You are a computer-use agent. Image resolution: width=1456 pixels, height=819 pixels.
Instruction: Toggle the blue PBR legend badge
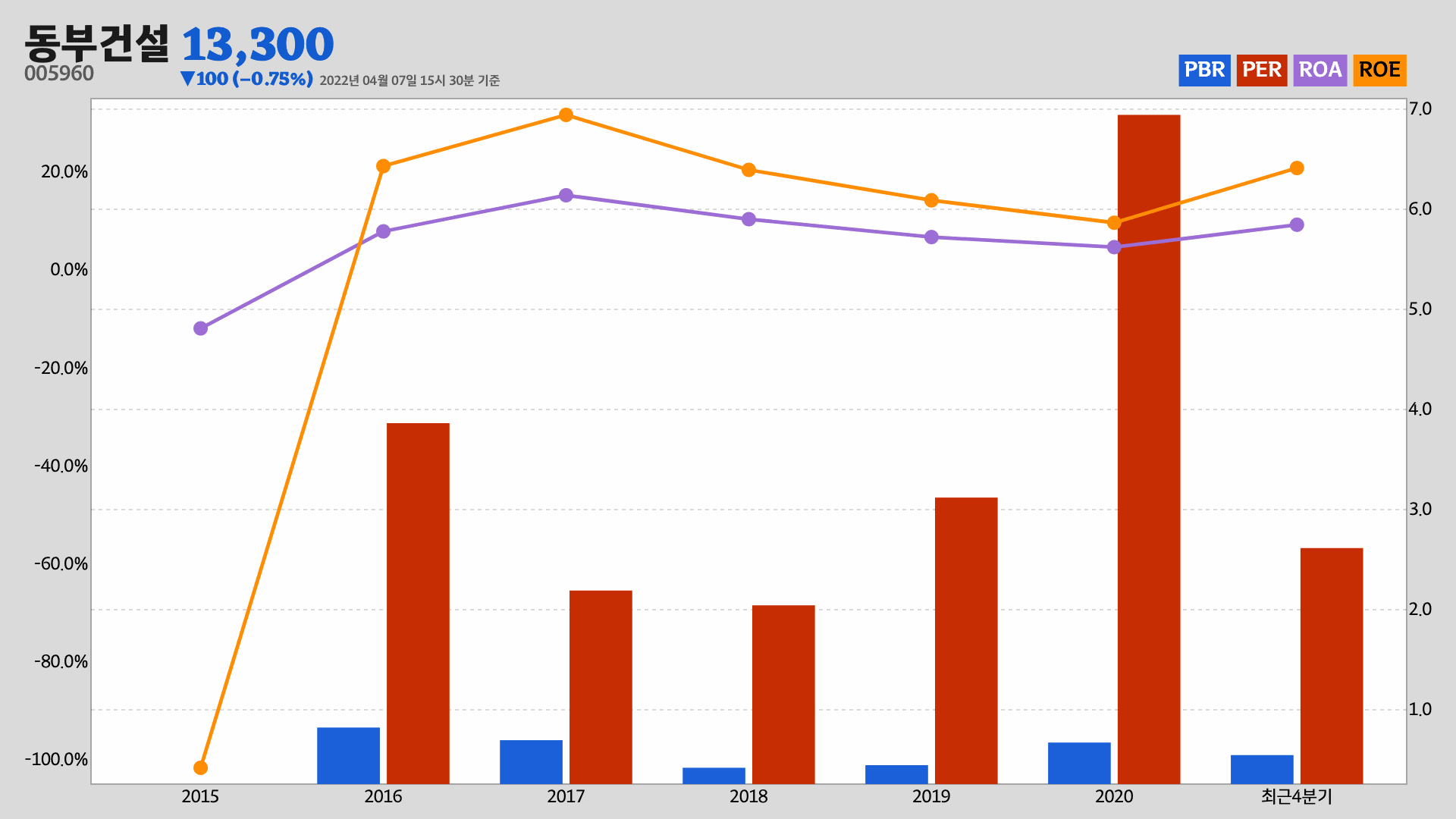coord(1204,71)
